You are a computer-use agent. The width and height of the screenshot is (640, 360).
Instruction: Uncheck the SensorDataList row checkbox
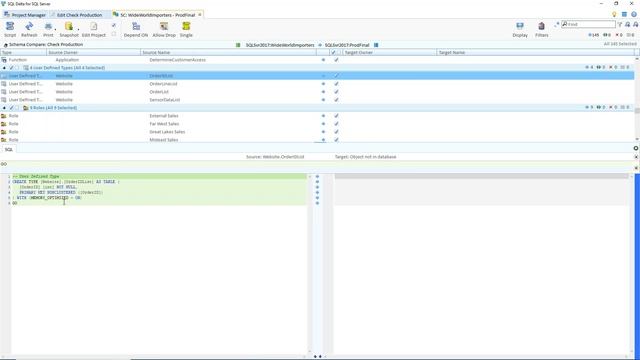click(x=336, y=100)
